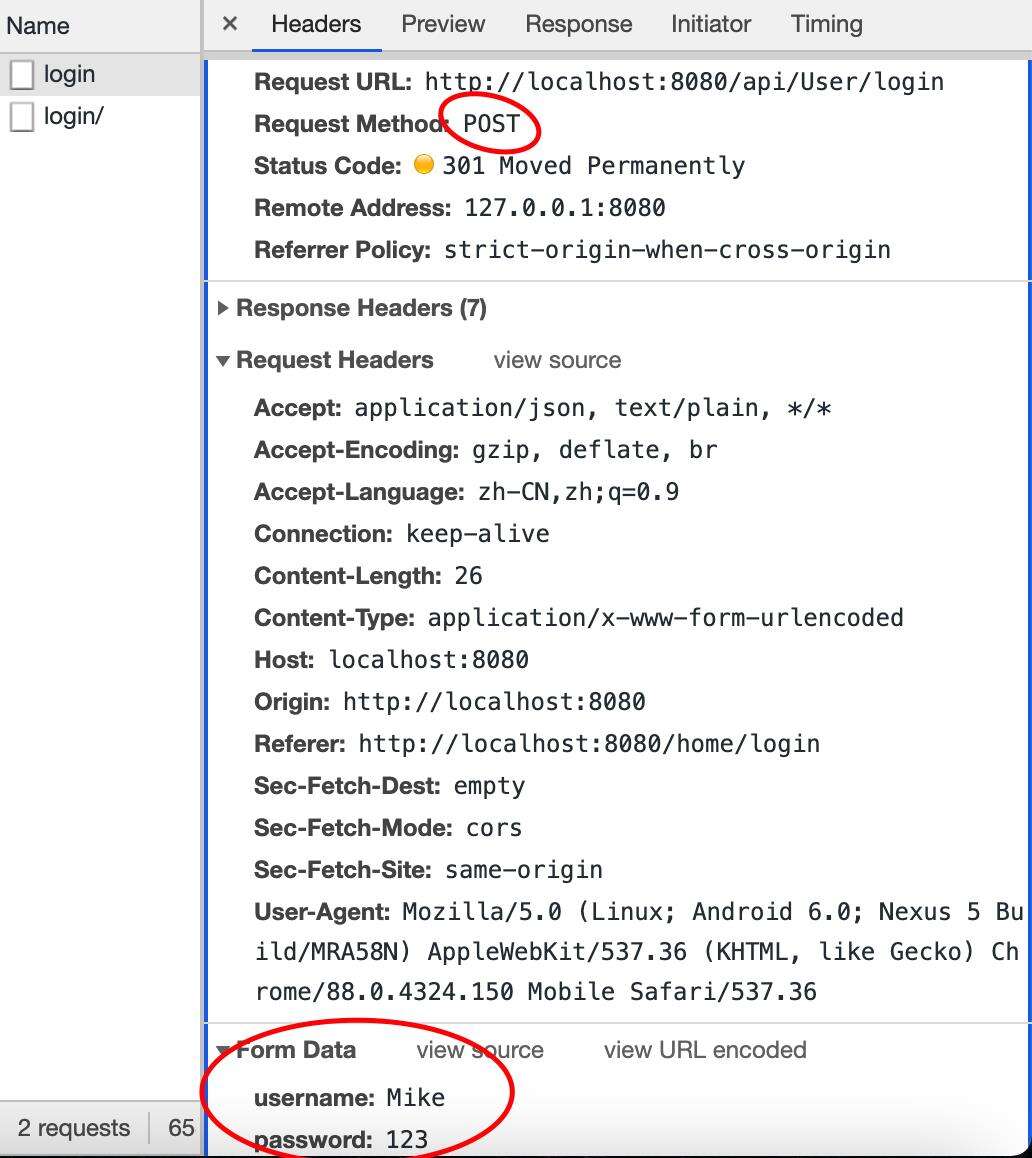Click the Connection value keep-alive
Image resolution: width=1032 pixels, height=1158 pixels.
477,534
